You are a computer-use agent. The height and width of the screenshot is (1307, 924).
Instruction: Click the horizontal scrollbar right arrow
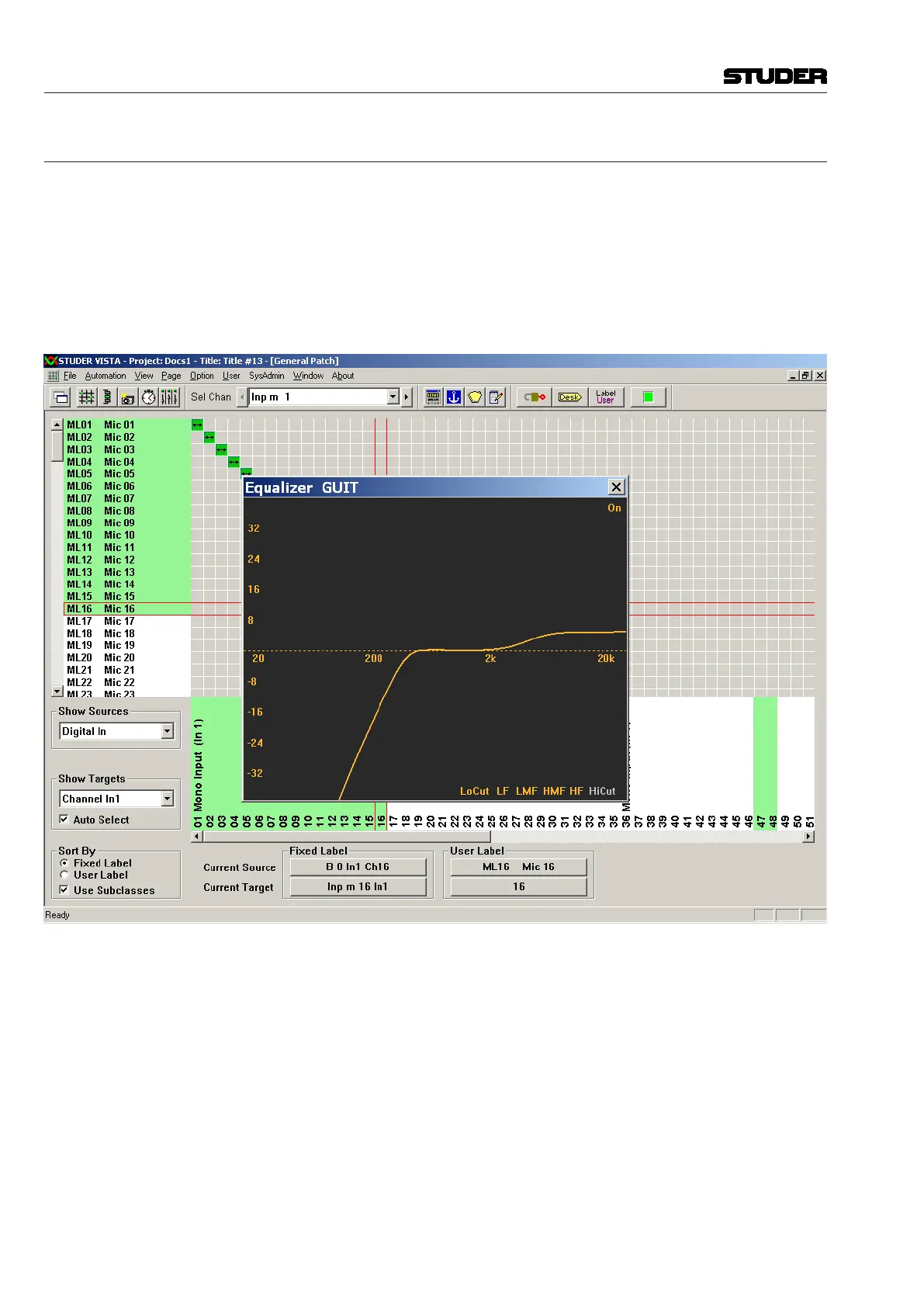tap(809, 837)
